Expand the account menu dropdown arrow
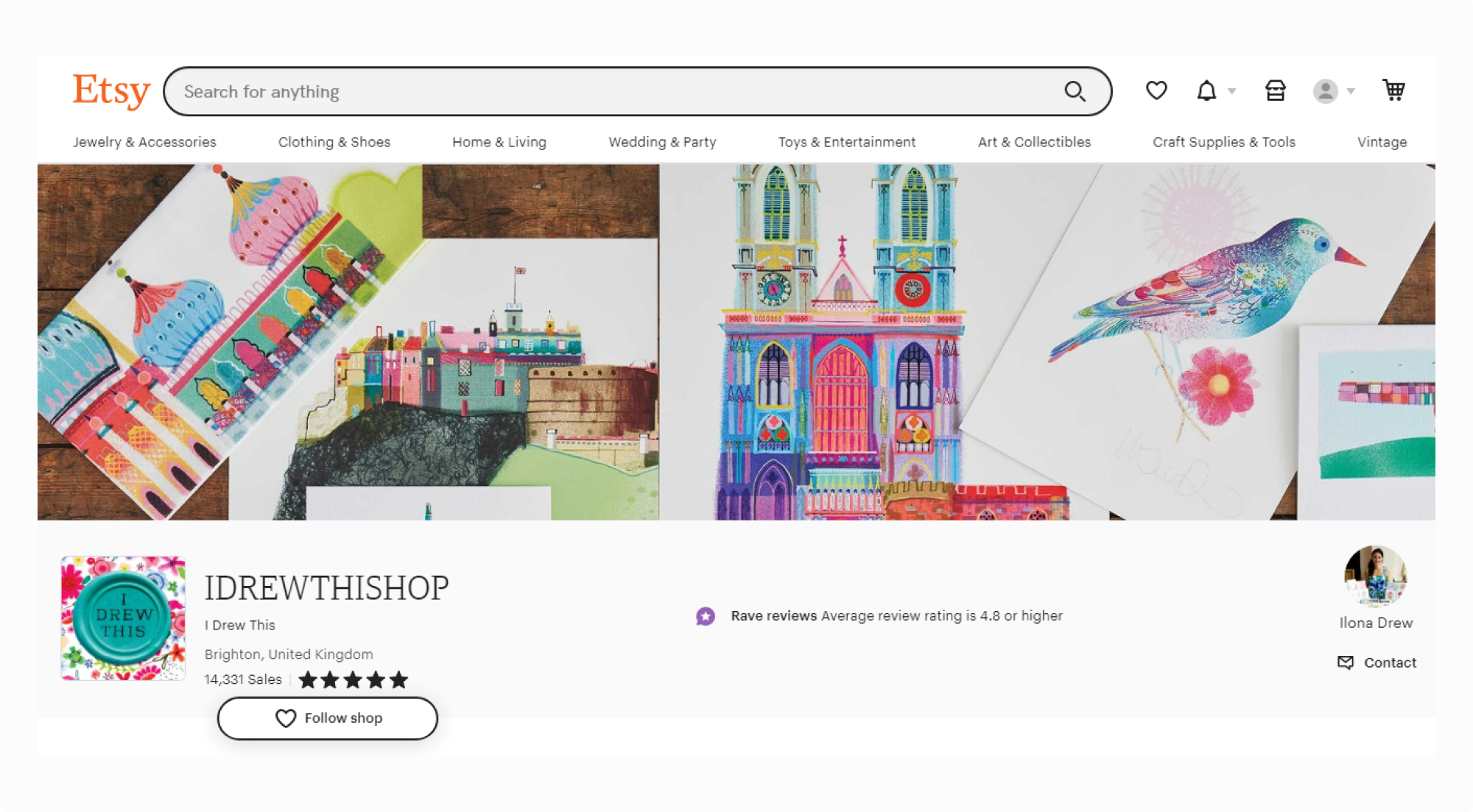 [1351, 91]
